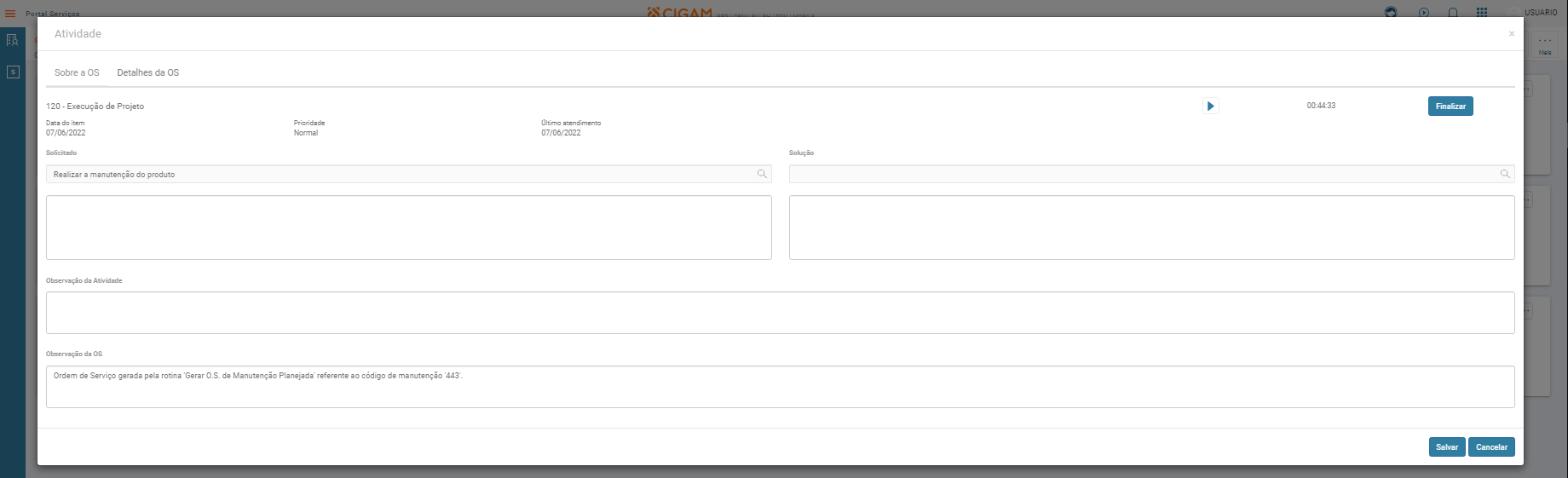Screen dimensions: 1568x478
Task: Click the Solução lookup input field
Action: [1152, 174]
